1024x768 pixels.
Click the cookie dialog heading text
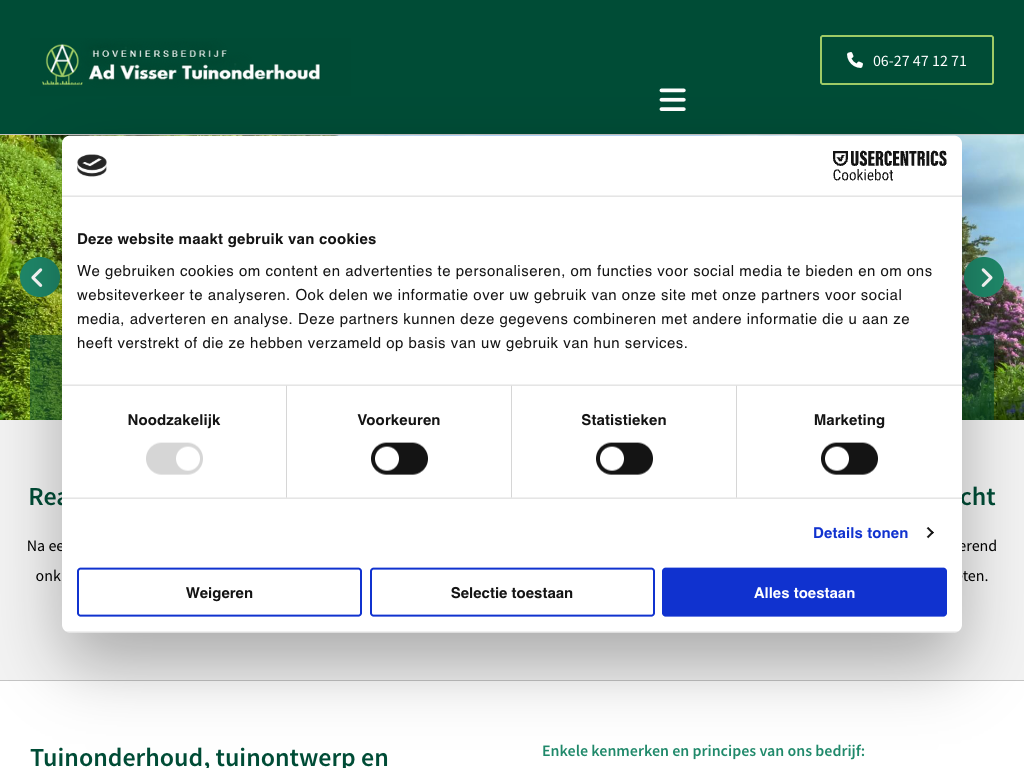click(x=227, y=239)
